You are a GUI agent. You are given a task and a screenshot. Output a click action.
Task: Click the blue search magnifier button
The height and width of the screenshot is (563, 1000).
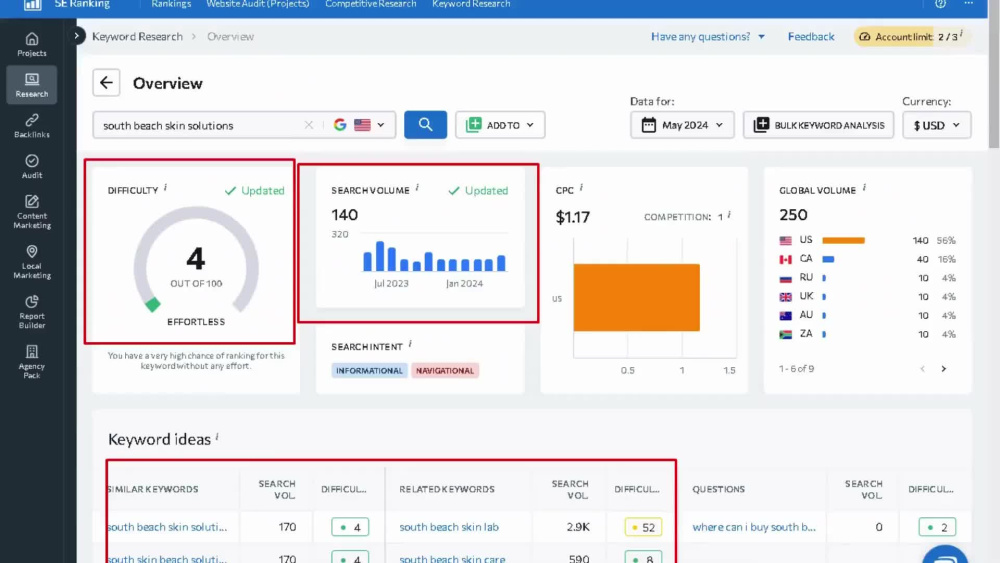pyautogui.click(x=425, y=125)
